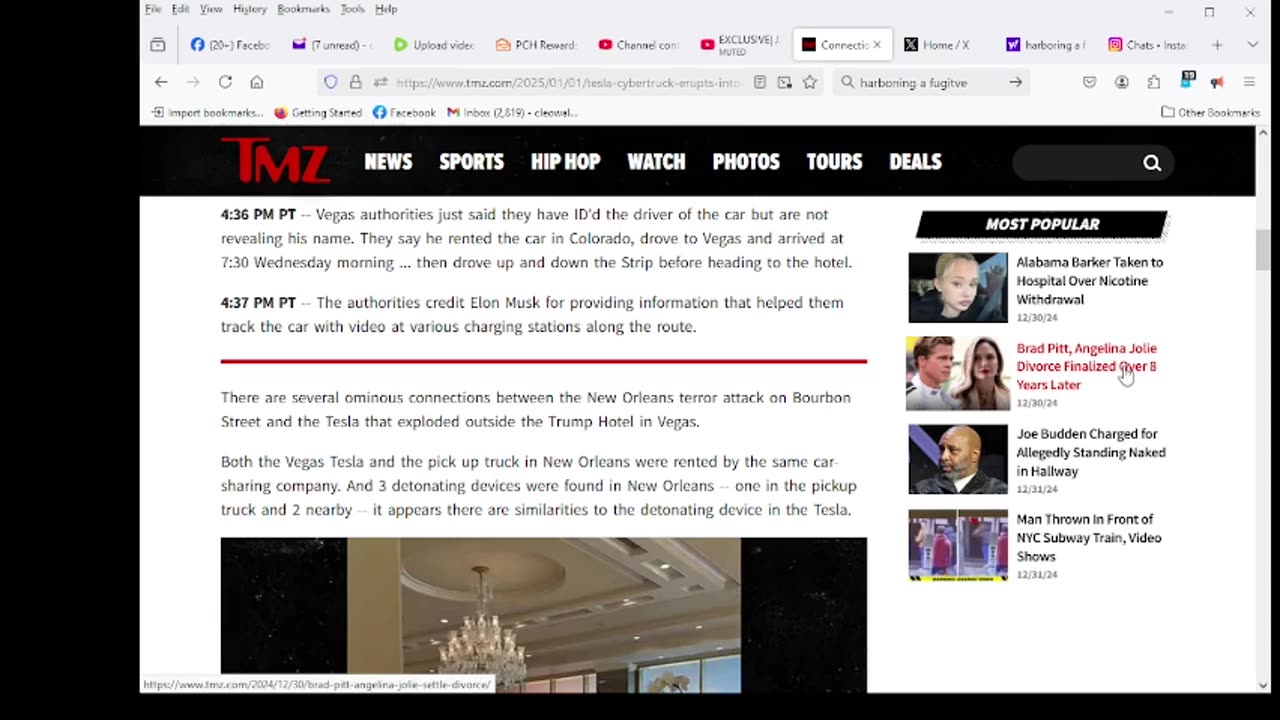1280x720 pixels.
Task: Switch to the Upload video tab
Action: point(434,45)
